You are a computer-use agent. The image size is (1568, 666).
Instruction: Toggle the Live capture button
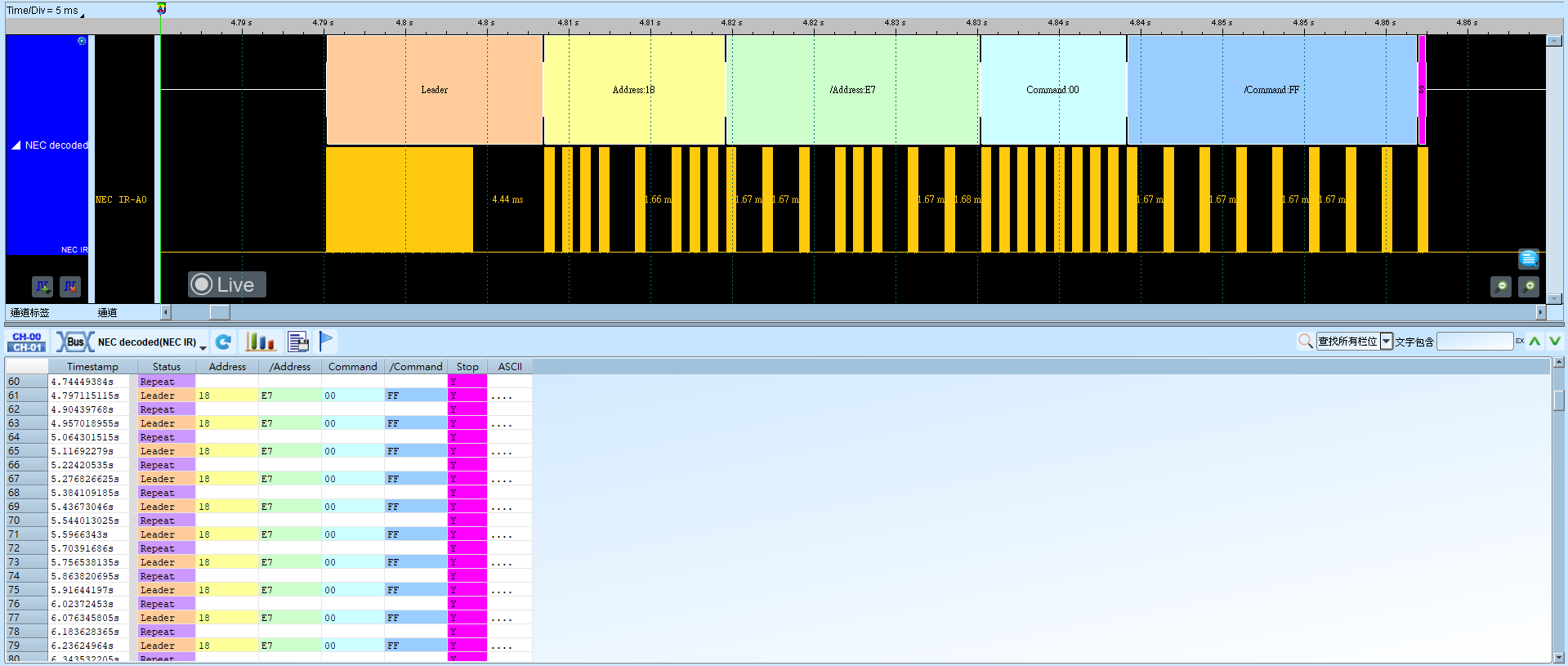click(227, 284)
